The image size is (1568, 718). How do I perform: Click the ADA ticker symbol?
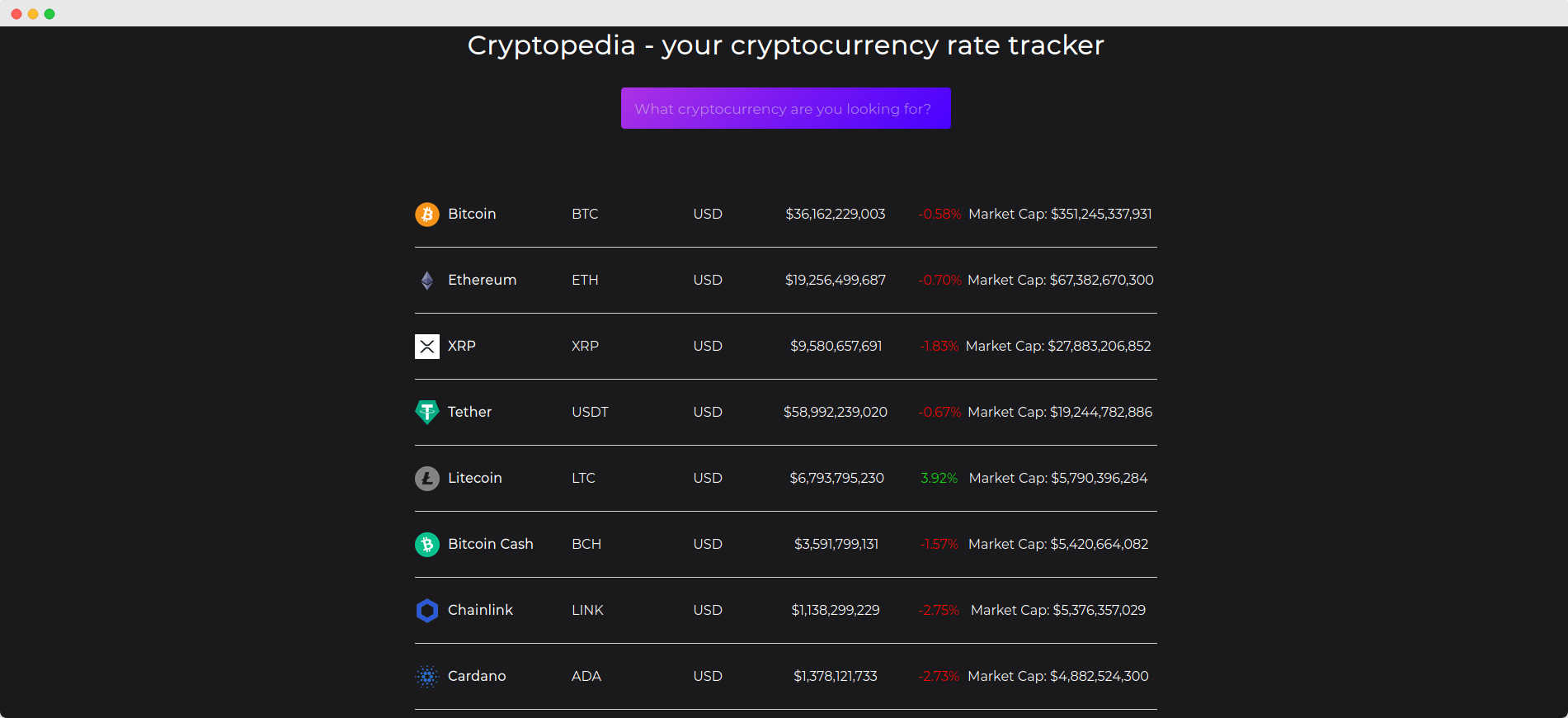[x=586, y=676]
